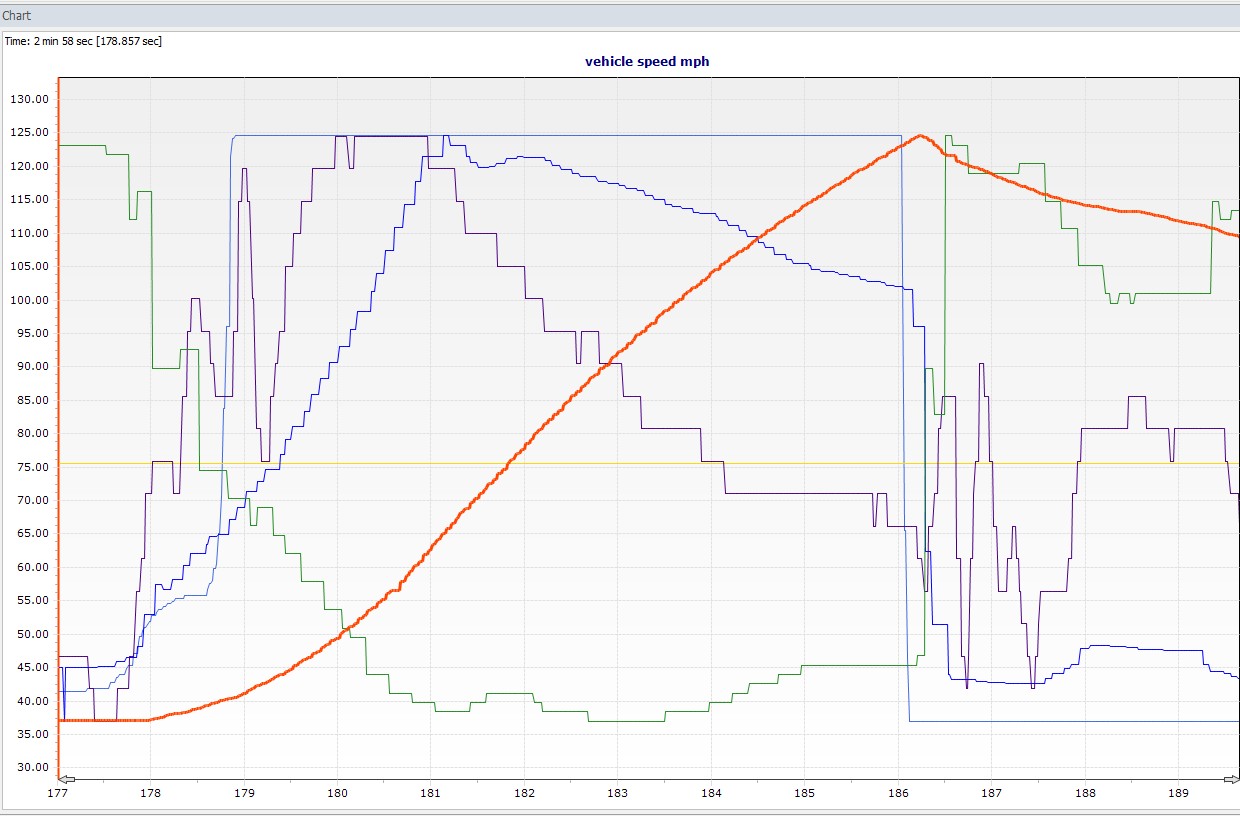The image size is (1240, 816).
Task: Click the 30.00 y-axis label
Action: [x=33, y=768]
